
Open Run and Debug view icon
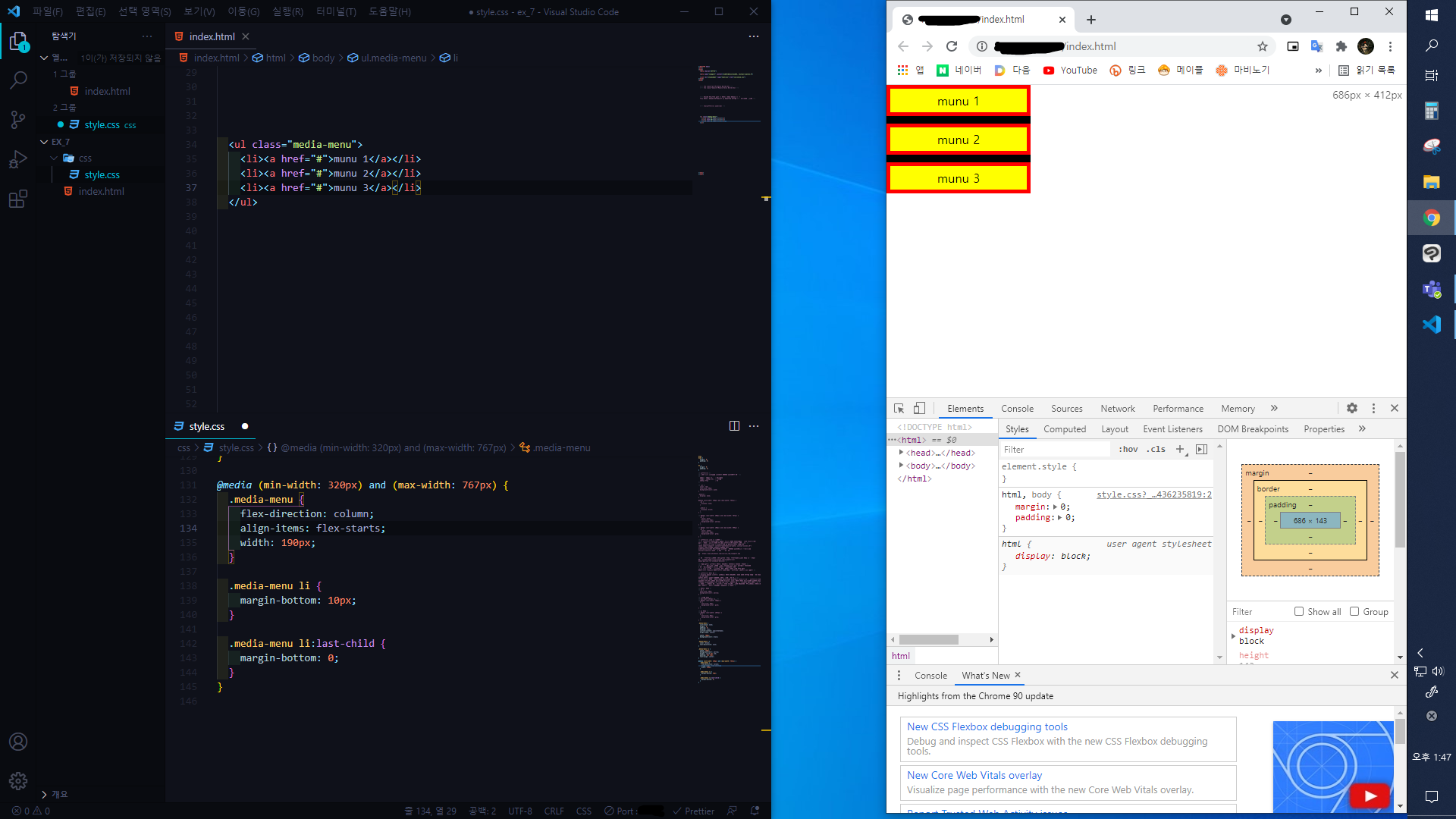click(x=18, y=160)
